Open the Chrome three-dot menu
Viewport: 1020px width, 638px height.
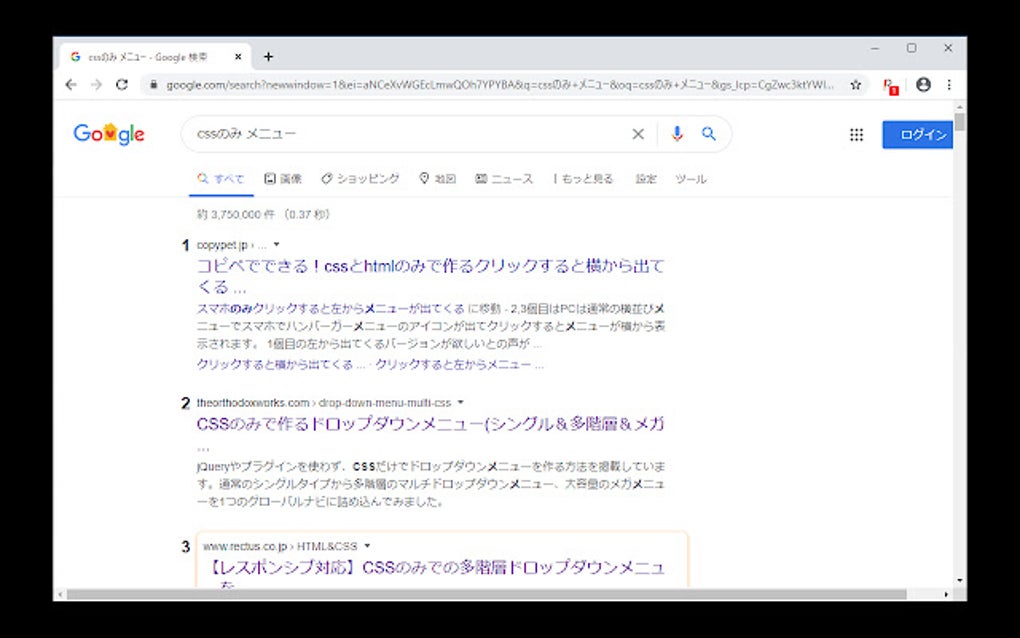[x=949, y=85]
